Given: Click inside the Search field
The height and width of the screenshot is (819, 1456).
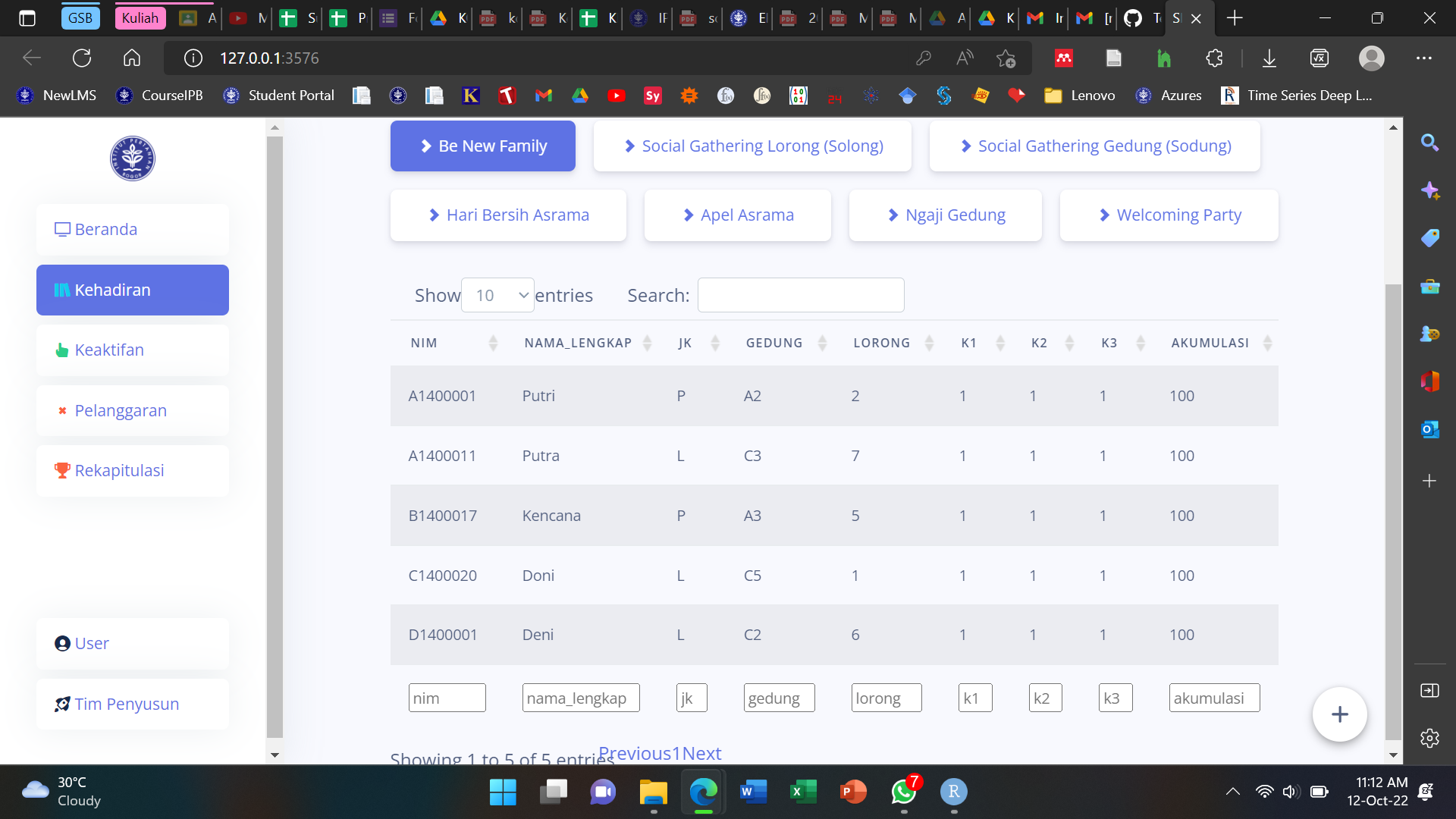Looking at the screenshot, I should point(801,295).
